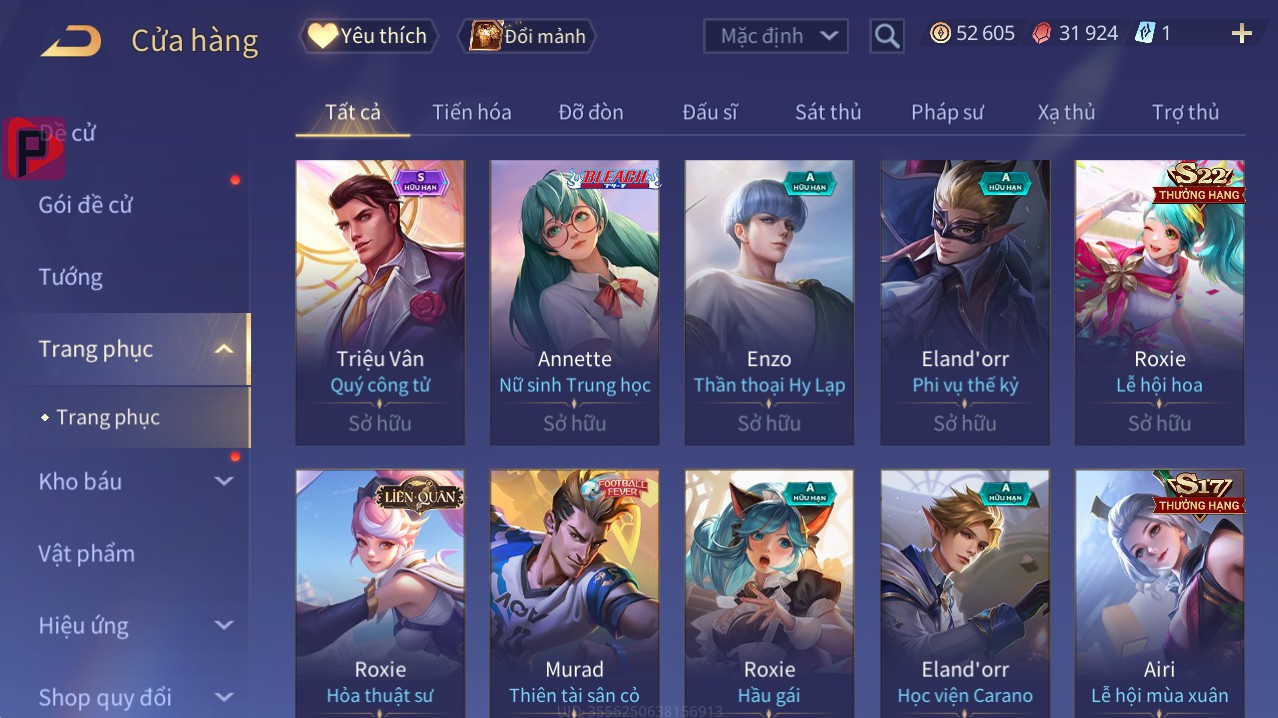Expand the Kho báu sidebar section

pos(224,481)
